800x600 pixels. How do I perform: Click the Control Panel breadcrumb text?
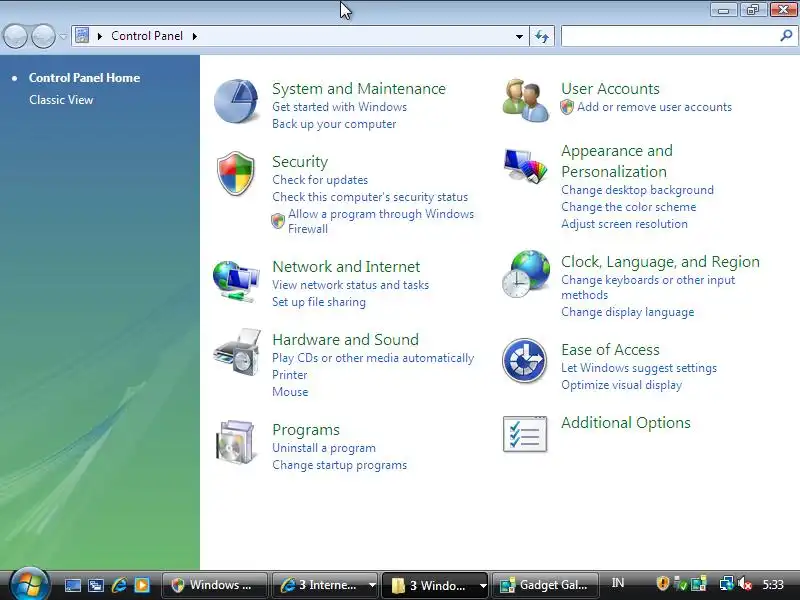coord(147,36)
